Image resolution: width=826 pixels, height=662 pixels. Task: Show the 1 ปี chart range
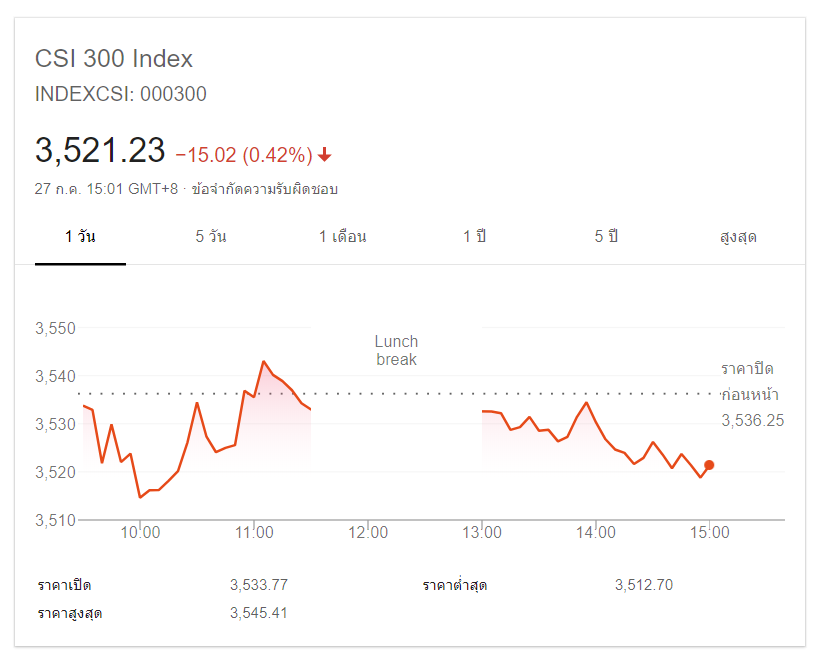point(474,237)
